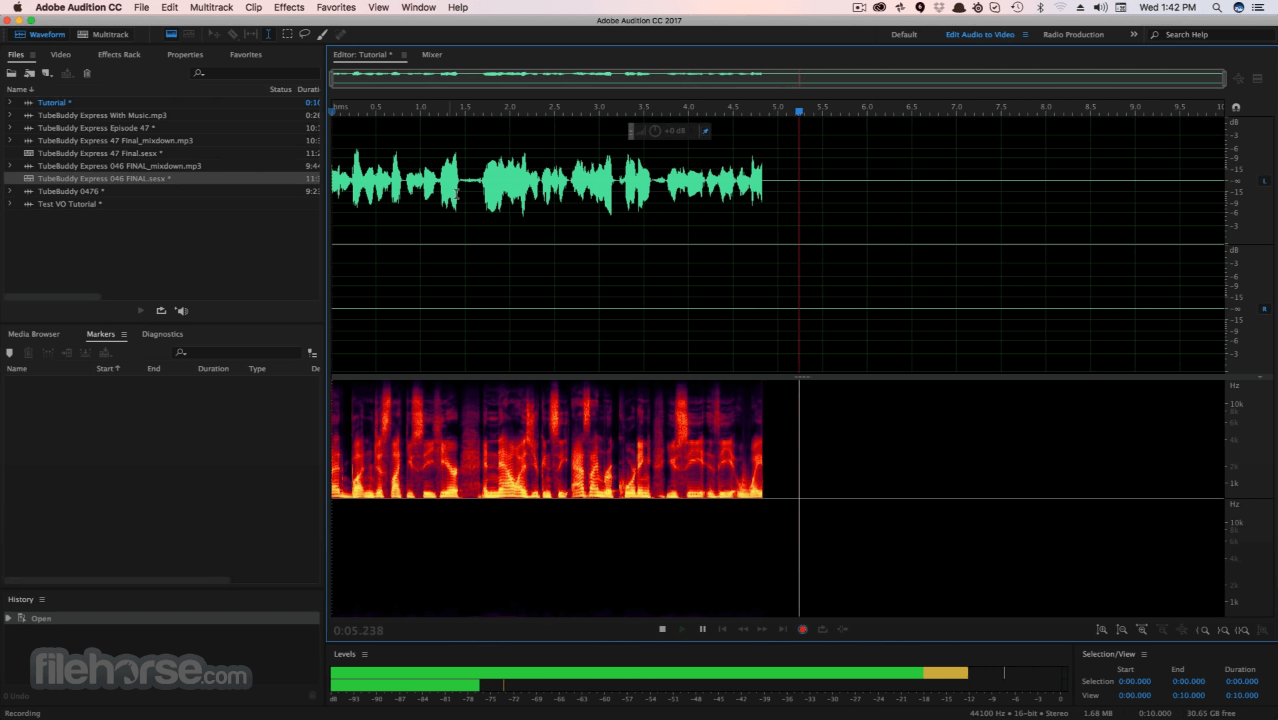Click Zoom In at In Point icon
Screen dimensions: 1278x720
pyautogui.click(x=1204, y=629)
